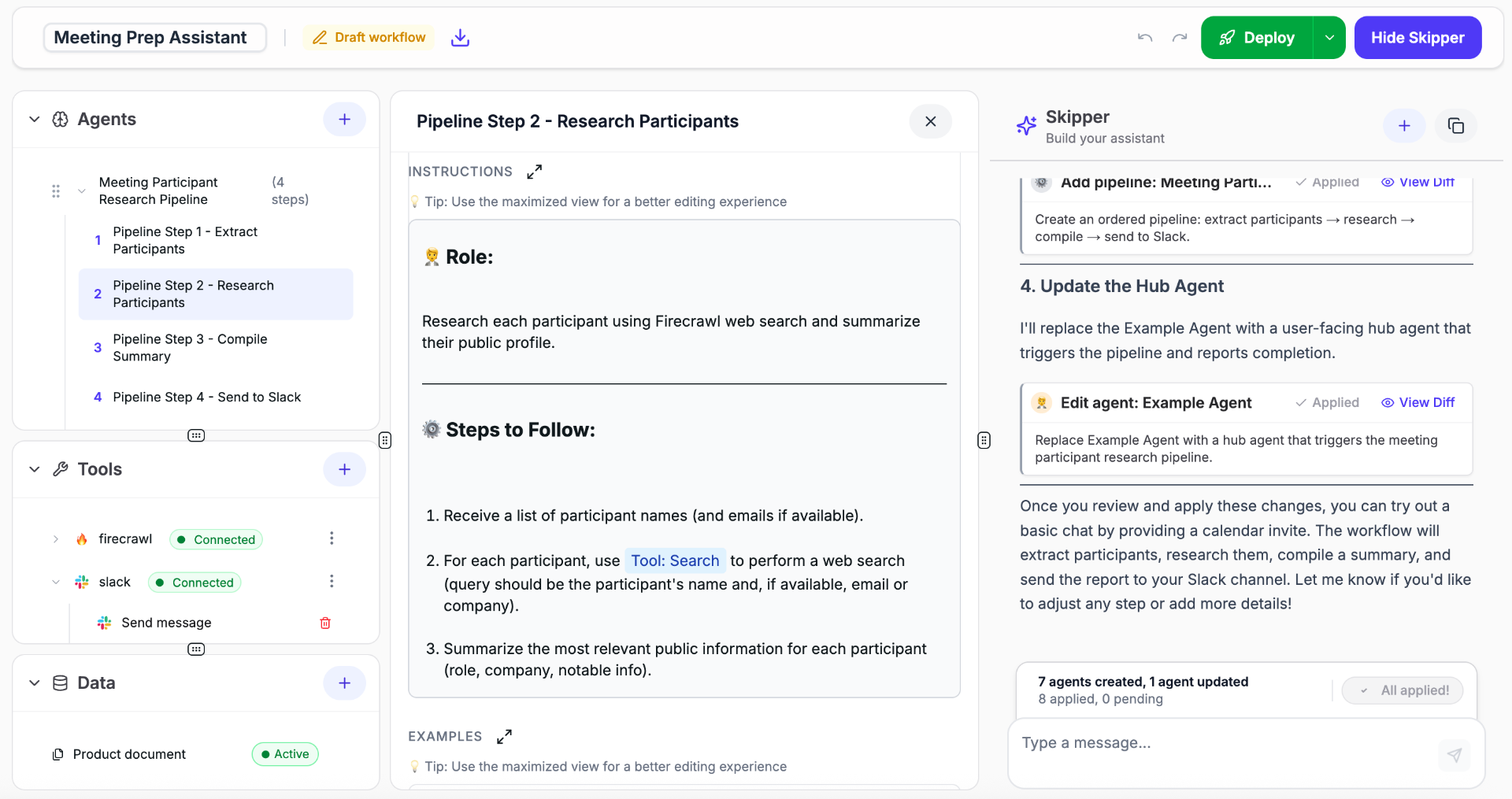Delete the Send message Slack action
Viewport: 1512px width, 799px height.
tap(324, 623)
